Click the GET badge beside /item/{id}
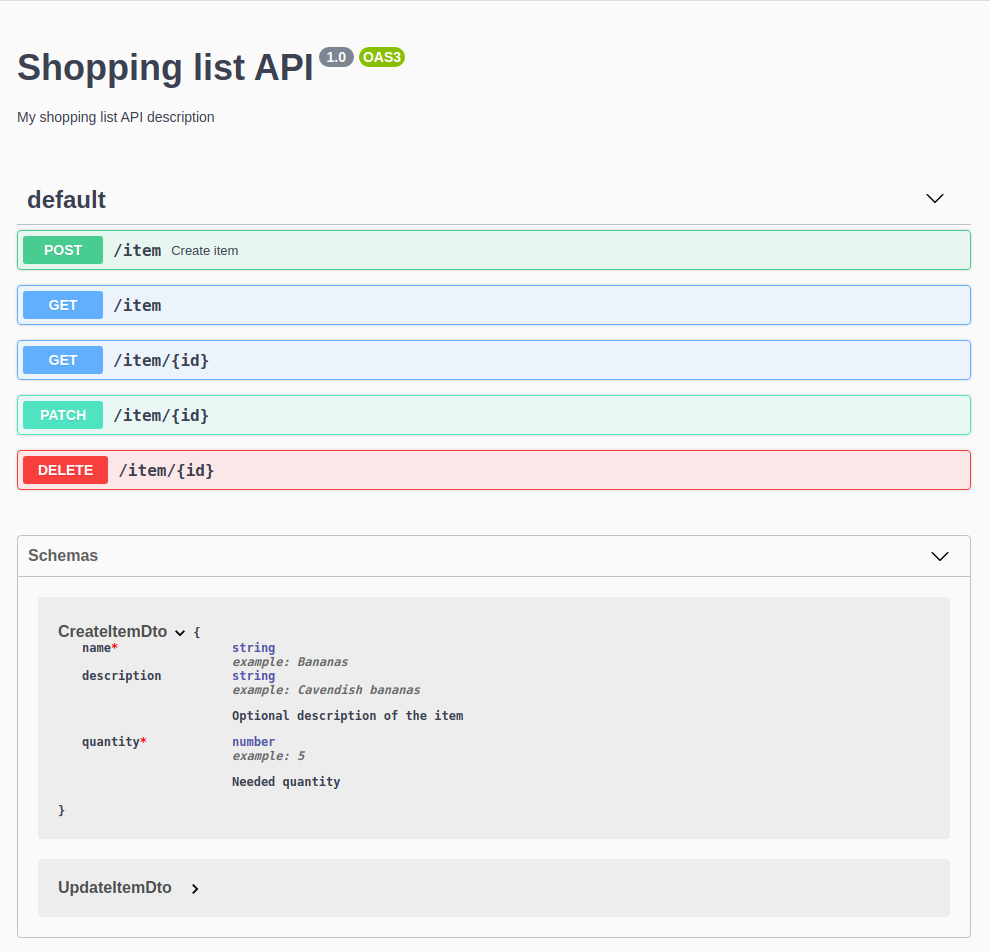The height and width of the screenshot is (952, 990). tap(63, 360)
